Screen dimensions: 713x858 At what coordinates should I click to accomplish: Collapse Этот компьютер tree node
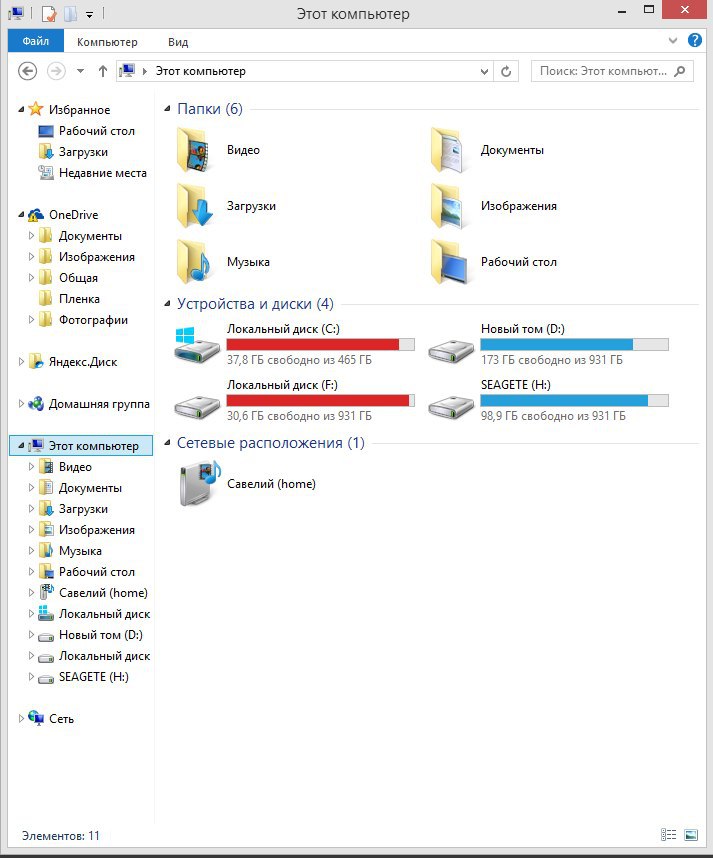coord(21,446)
